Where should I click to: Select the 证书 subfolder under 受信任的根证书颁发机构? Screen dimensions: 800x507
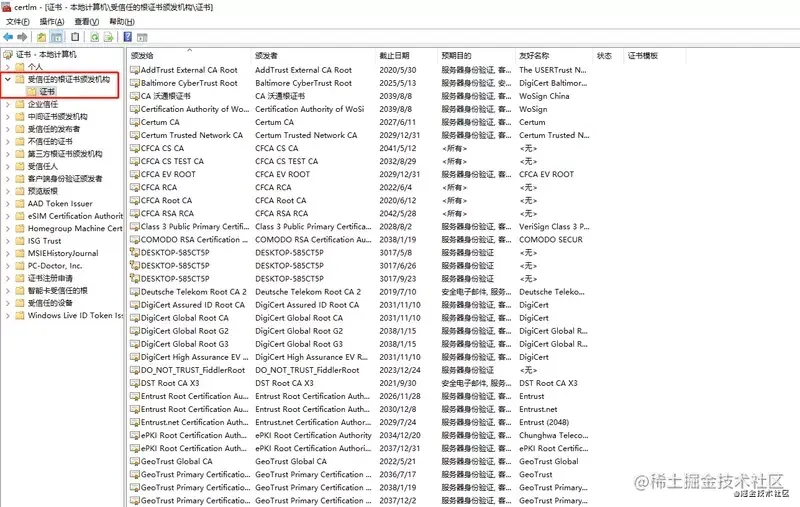(x=47, y=92)
